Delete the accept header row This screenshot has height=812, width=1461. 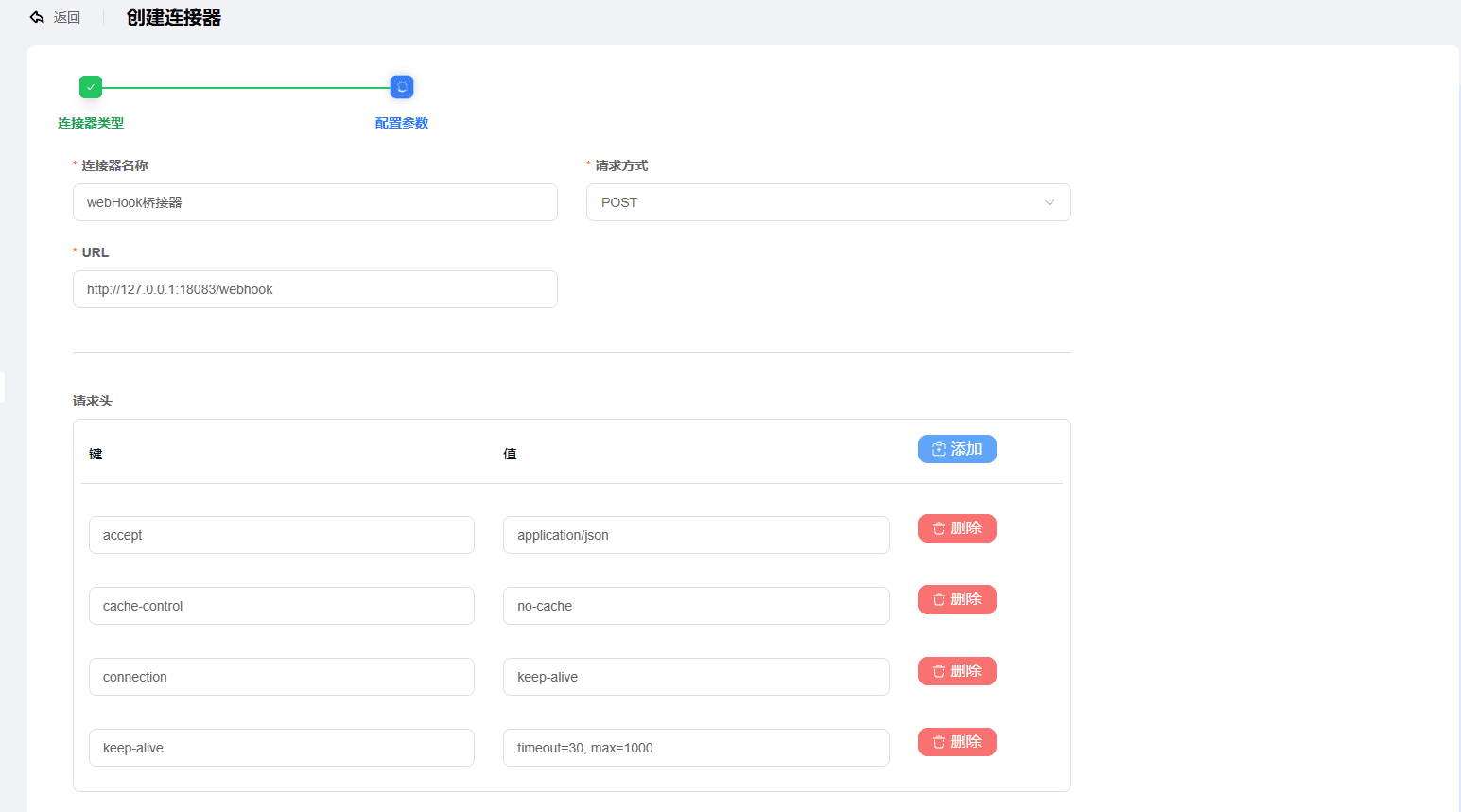point(957,528)
